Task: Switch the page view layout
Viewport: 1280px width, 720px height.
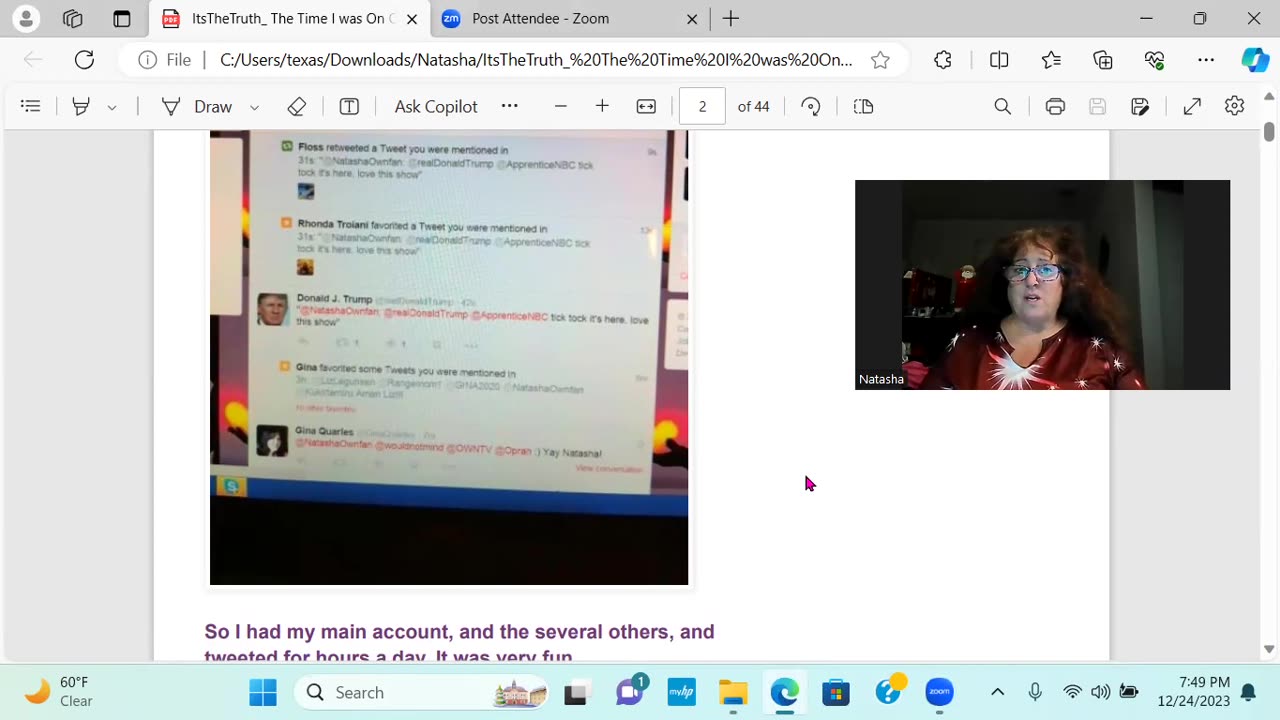Action: pos(864,106)
